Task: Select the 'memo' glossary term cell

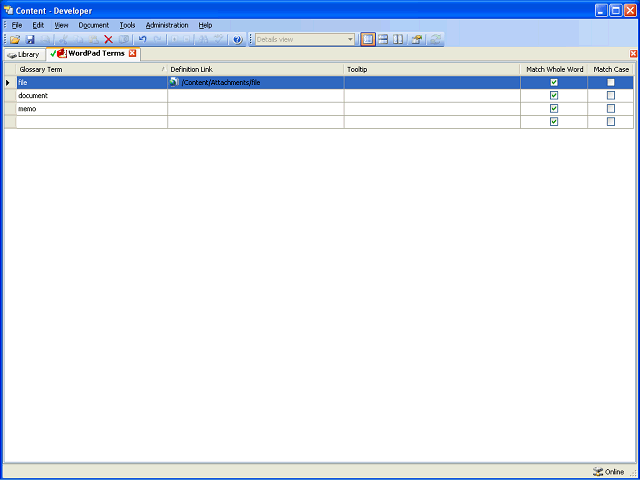Action: 92,109
